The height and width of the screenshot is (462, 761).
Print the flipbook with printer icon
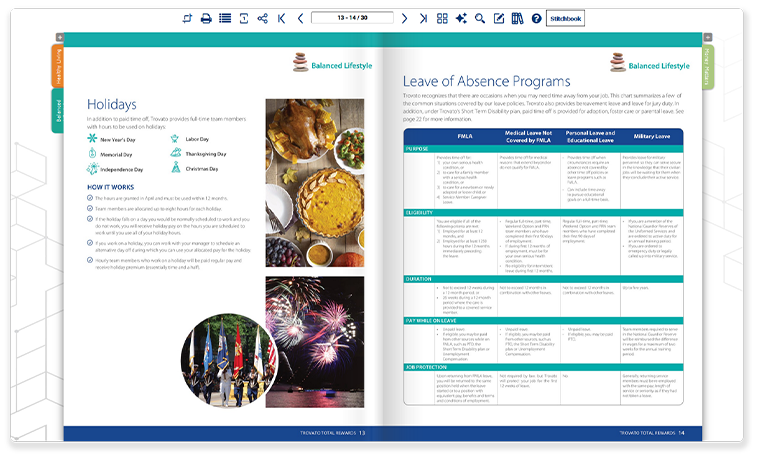click(x=206, y=18)
